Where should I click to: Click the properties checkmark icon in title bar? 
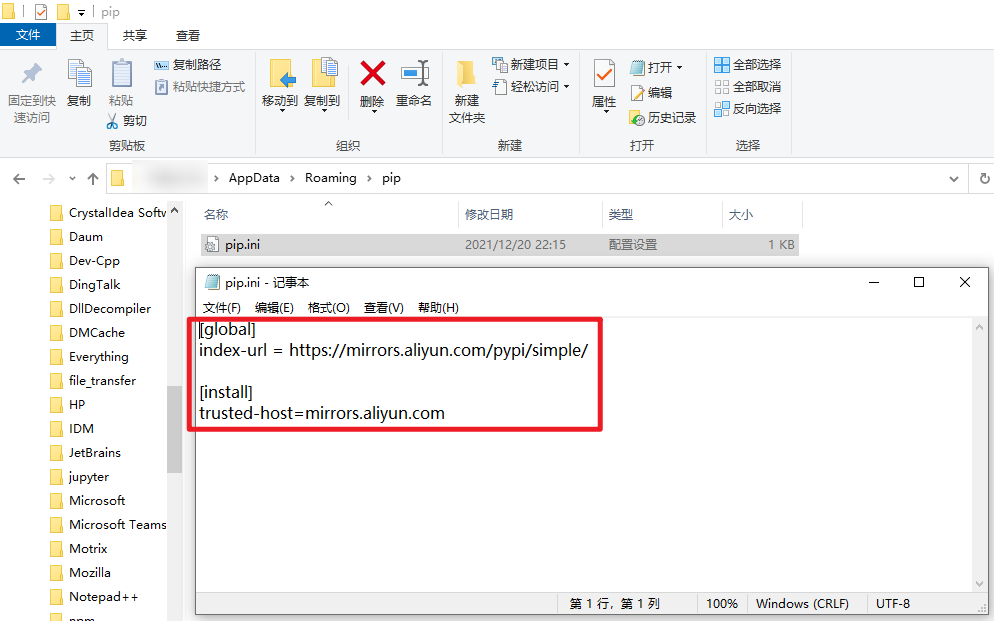pos(41,11)
